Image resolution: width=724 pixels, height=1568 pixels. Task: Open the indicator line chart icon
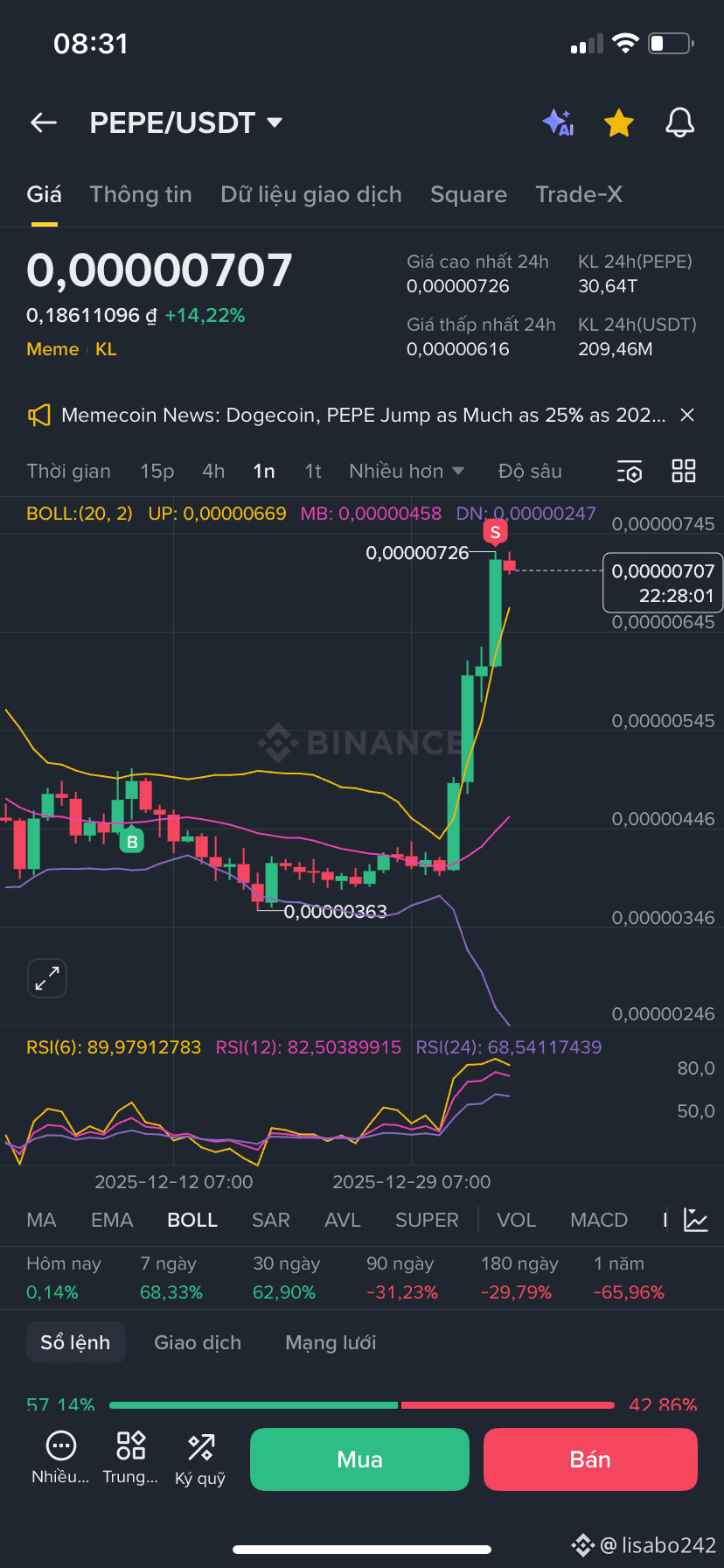[x=696, y=1220]
